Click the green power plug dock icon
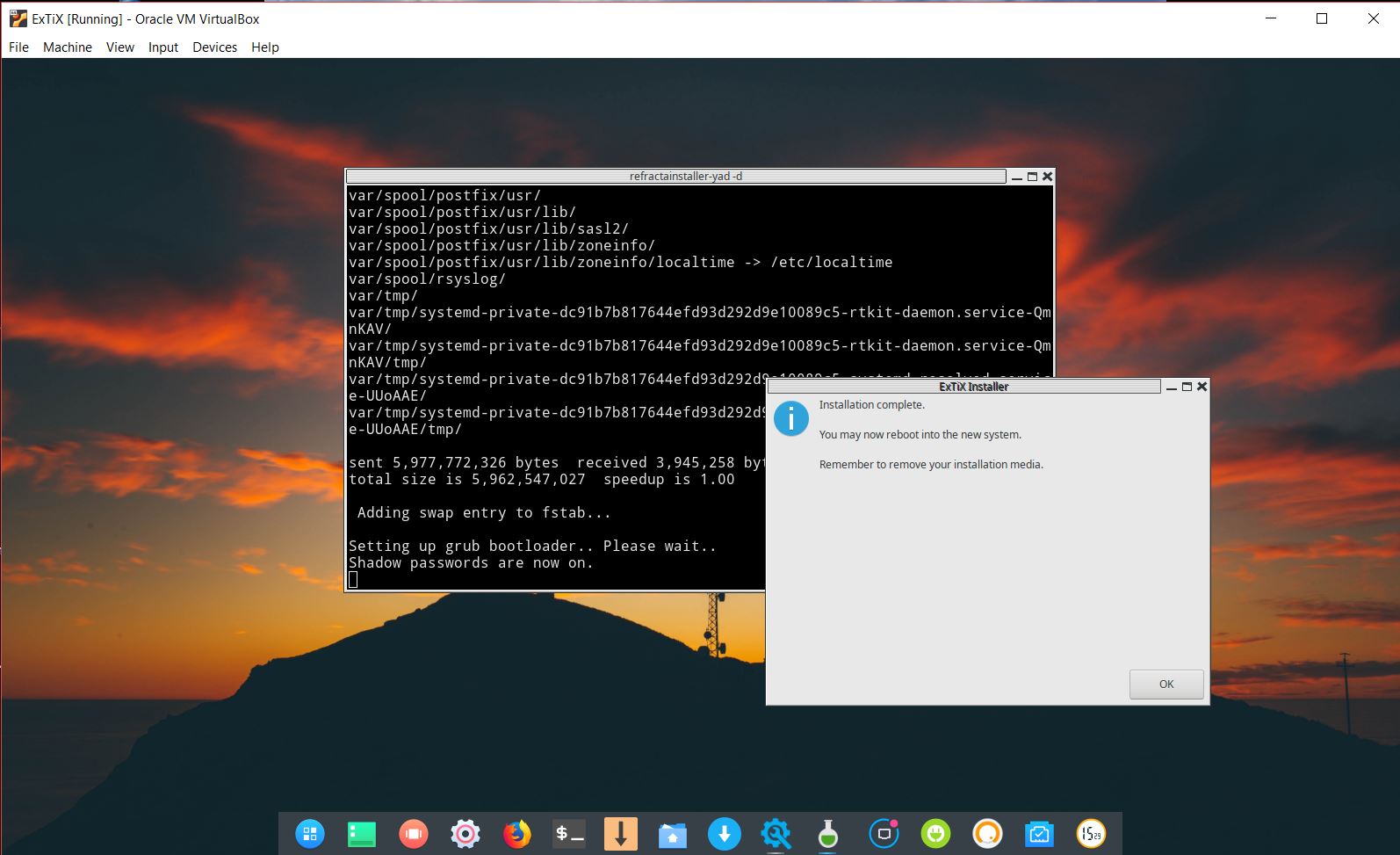This screenshot has height=855, width=1400. point(935,834)
